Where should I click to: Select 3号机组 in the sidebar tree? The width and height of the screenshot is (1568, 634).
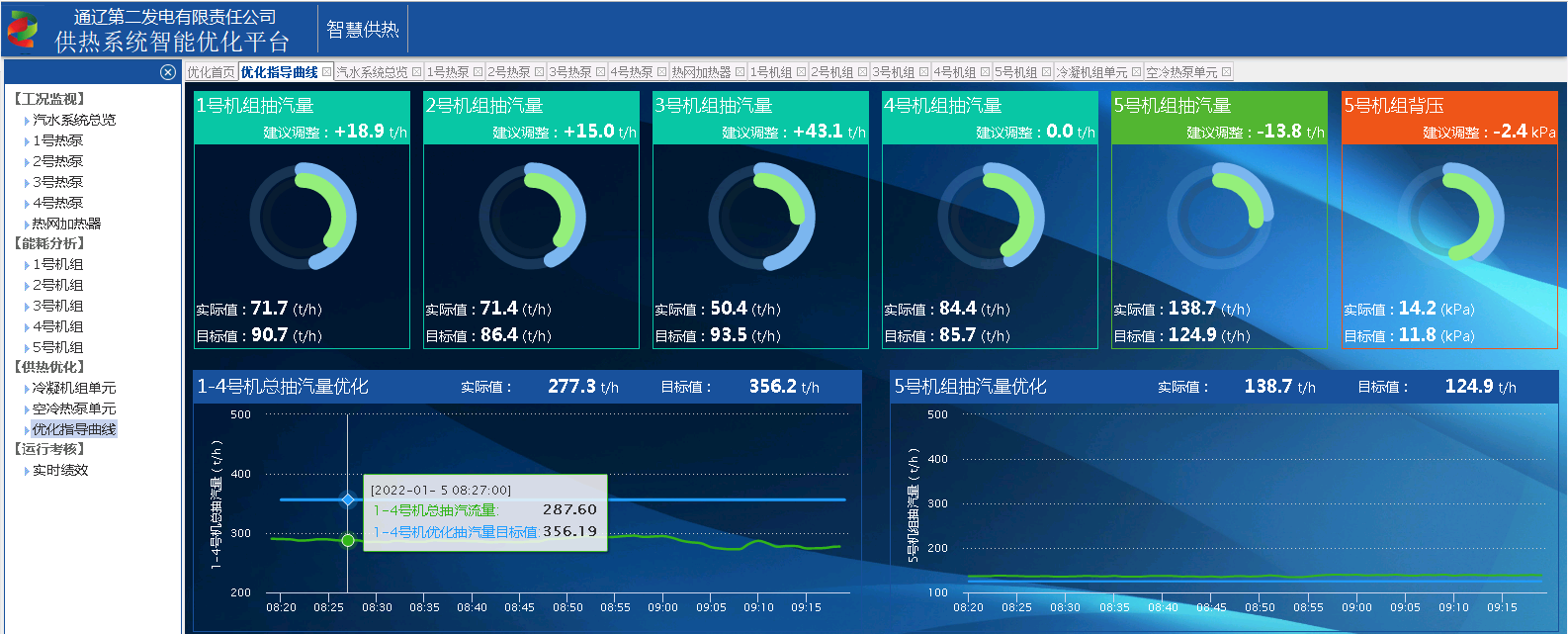pos(57,306)
